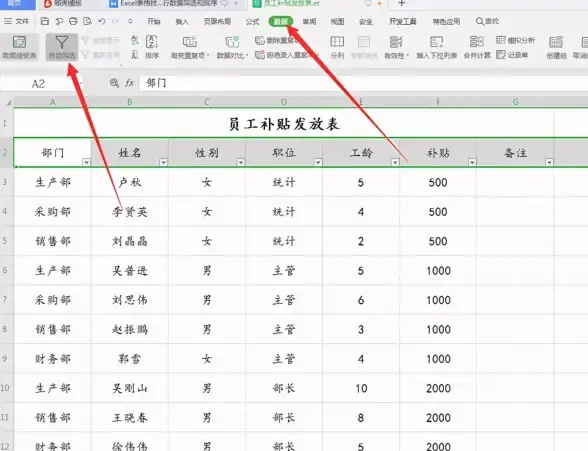Switch to the 公式 Formulas tab

pos(252,21)
